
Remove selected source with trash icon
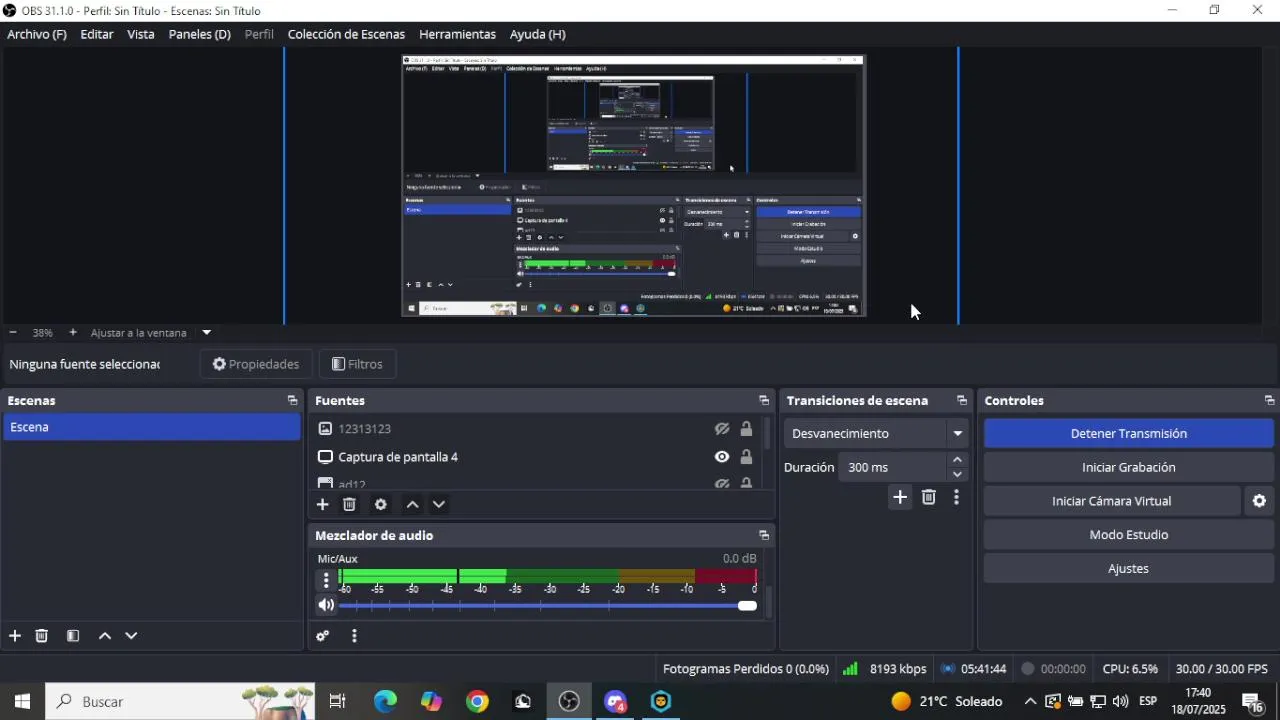tap(349, 505)
